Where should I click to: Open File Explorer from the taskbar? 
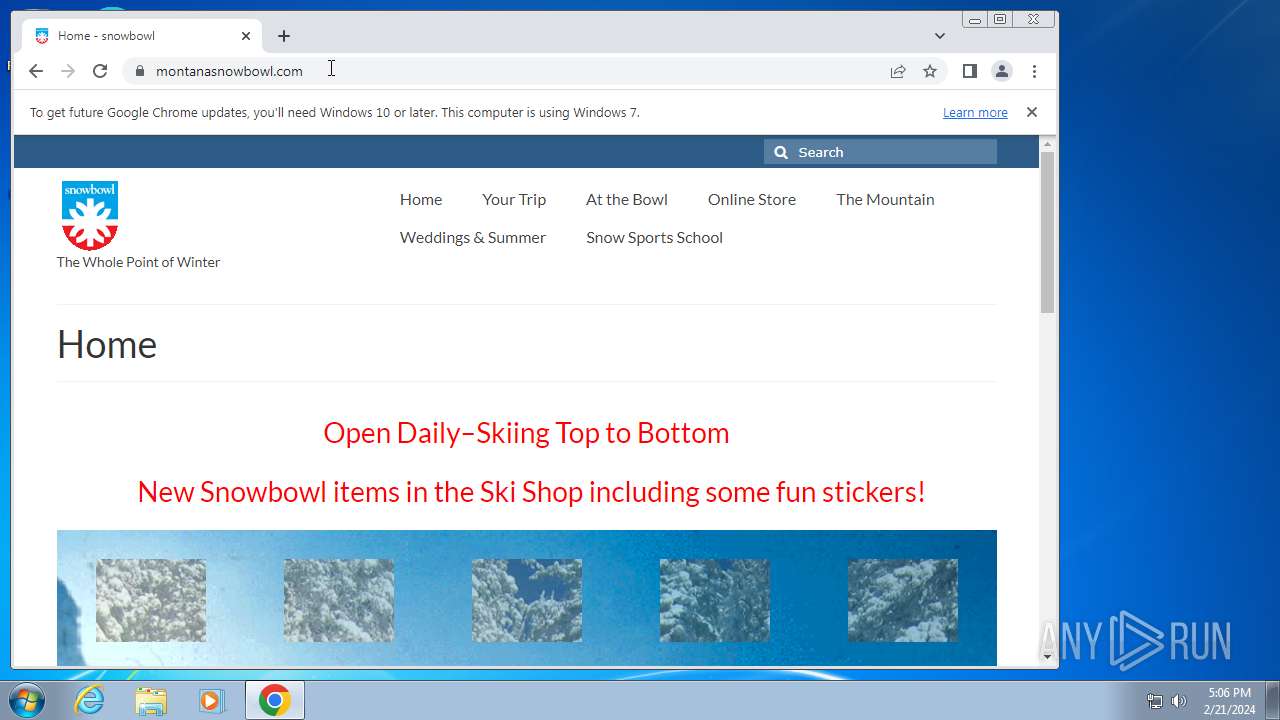(151, 700)
